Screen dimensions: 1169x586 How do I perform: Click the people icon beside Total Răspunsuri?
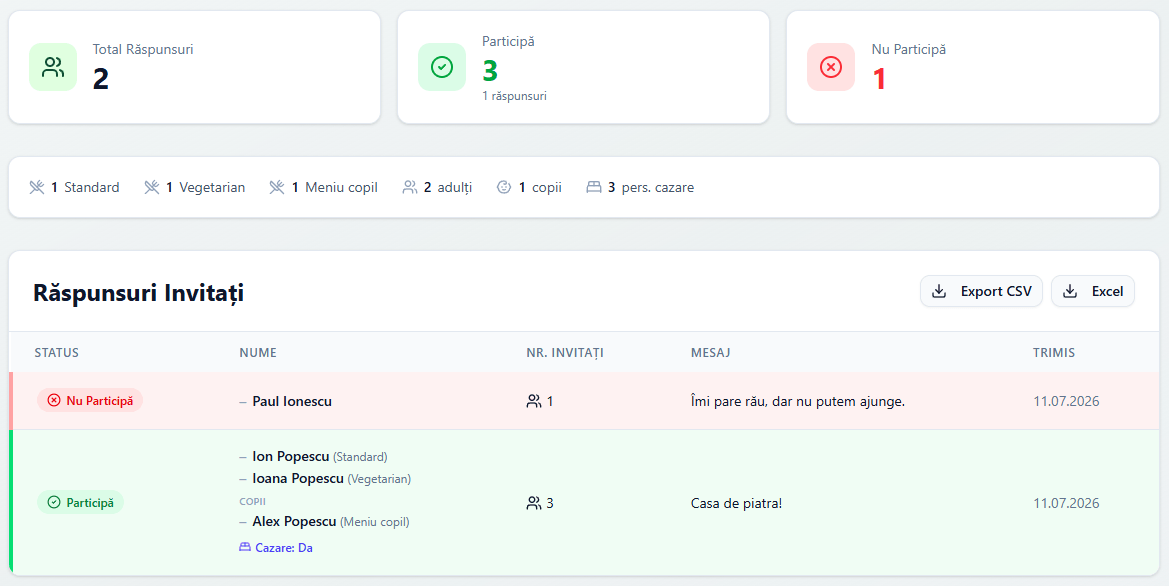click(53, 67)
